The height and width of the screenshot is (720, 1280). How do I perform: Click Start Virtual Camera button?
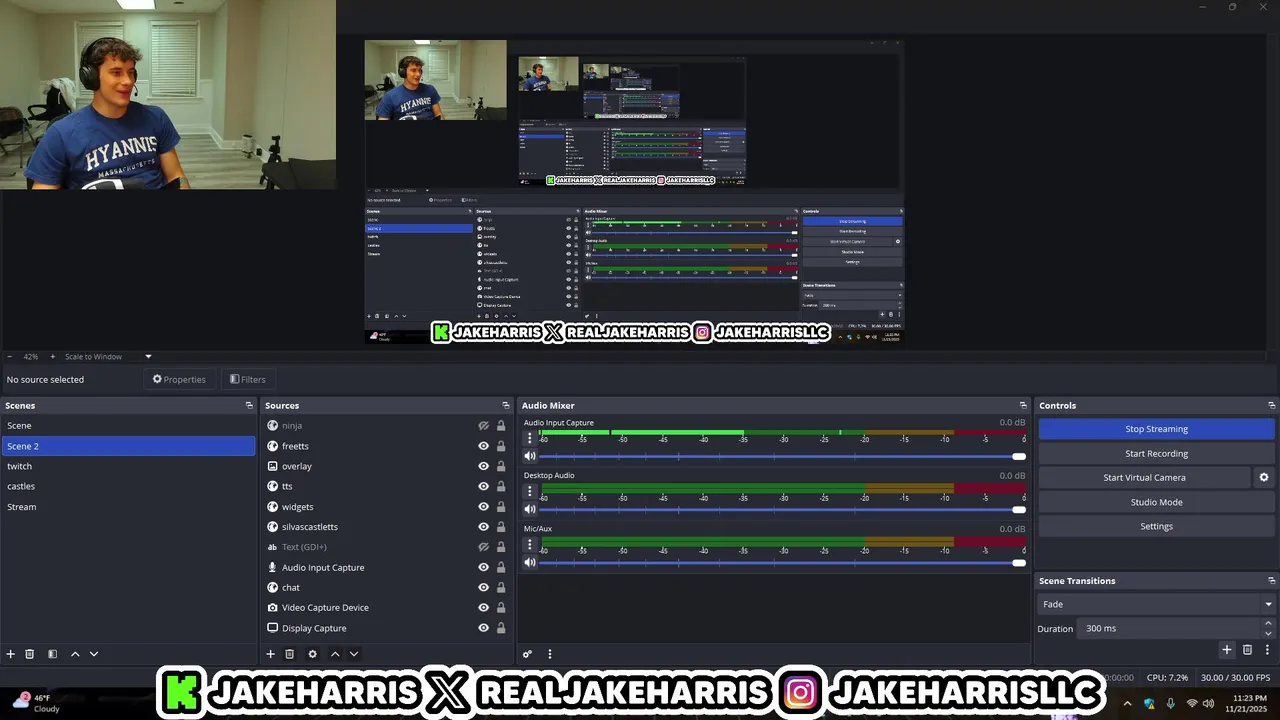[x=1145, y=478]
